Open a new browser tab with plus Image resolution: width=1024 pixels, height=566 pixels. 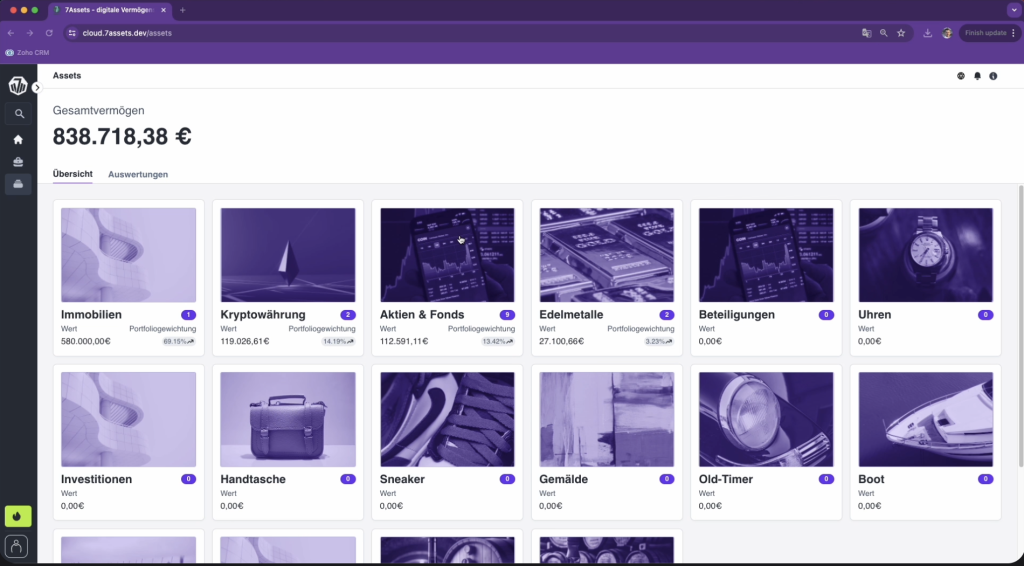182,10
